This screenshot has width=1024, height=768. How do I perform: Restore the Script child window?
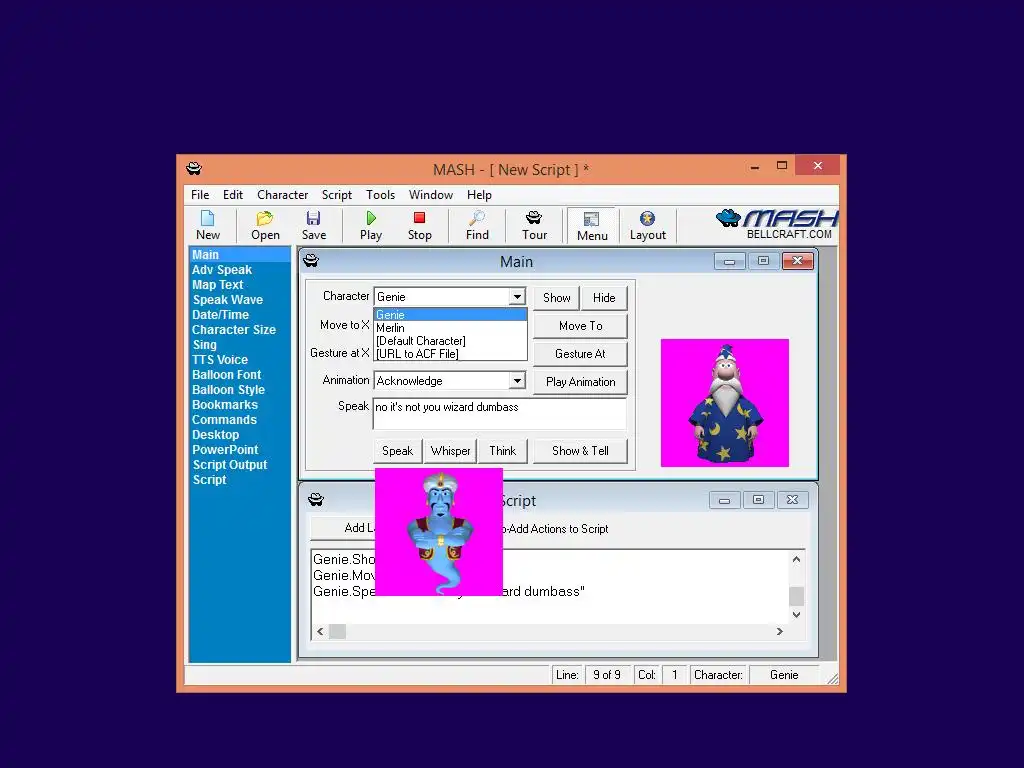(758, 500)
